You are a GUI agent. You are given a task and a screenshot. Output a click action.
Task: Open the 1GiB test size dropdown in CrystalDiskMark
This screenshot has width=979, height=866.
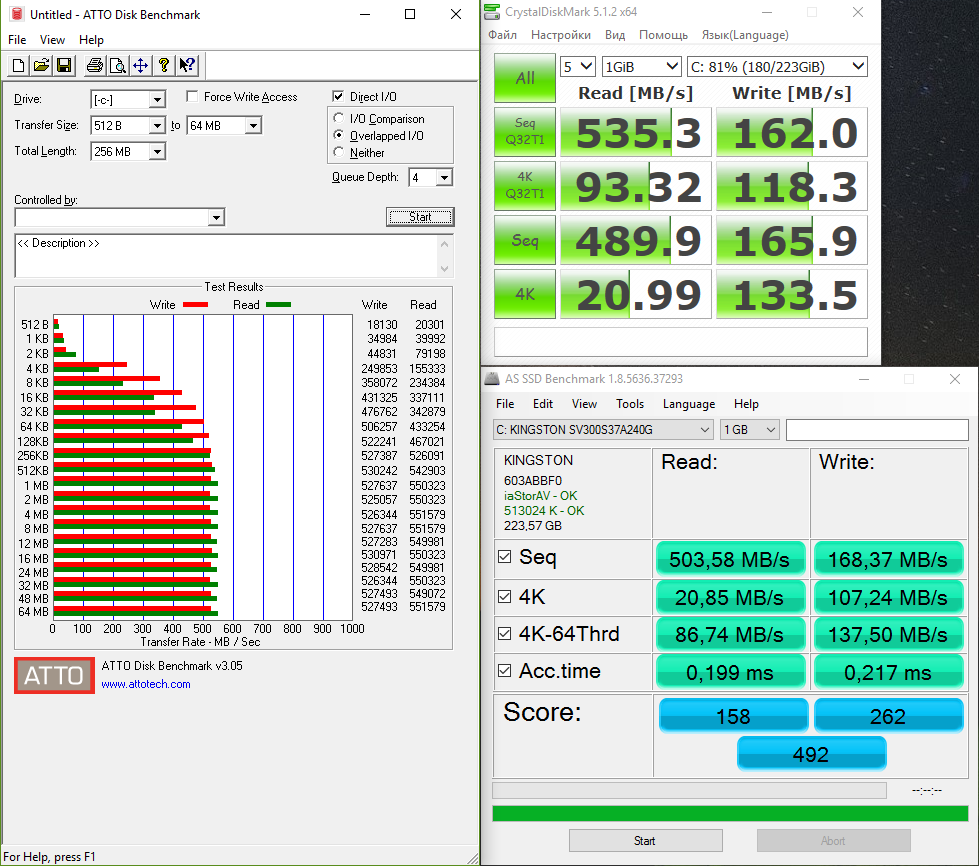(641, 66)
